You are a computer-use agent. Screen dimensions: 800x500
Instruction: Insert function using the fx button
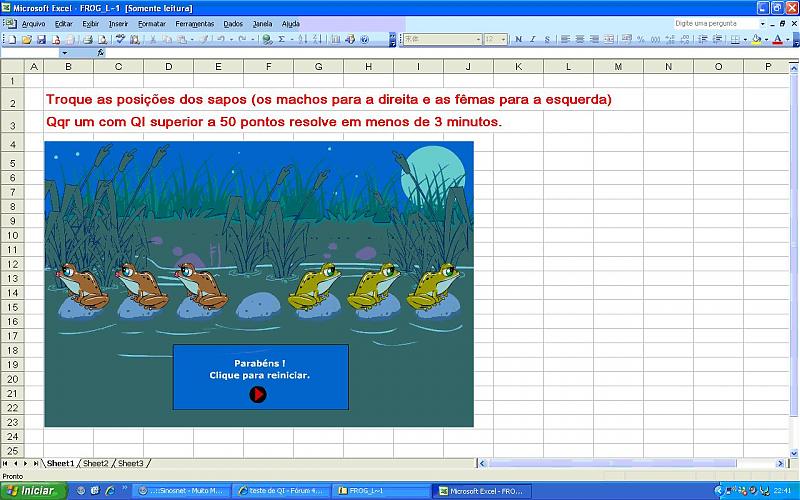(x=101, y=53)
